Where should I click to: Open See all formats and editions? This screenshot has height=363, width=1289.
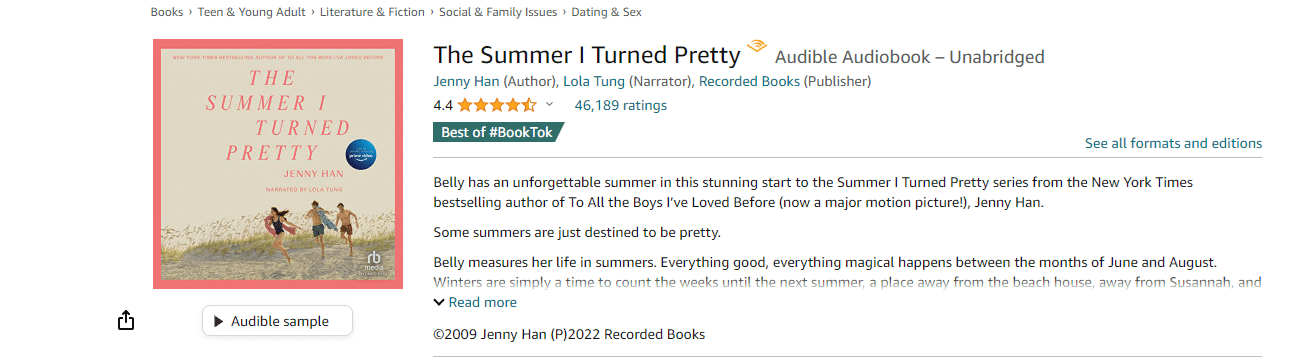coord(1173,143)
